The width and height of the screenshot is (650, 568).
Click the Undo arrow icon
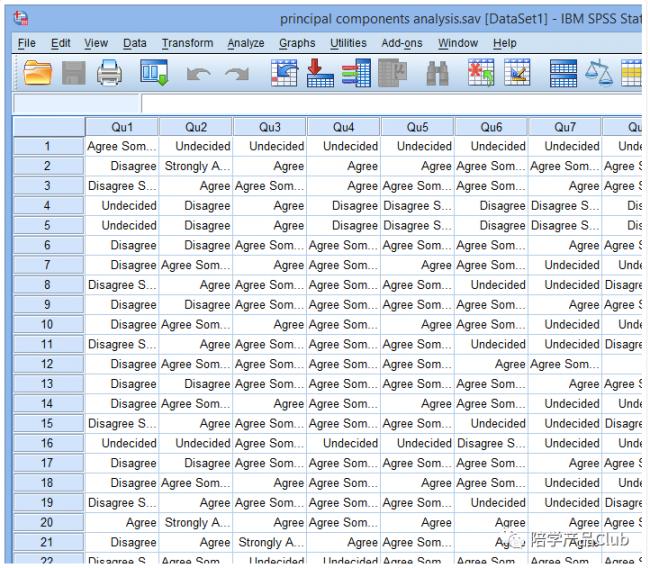tap(198, 74)
